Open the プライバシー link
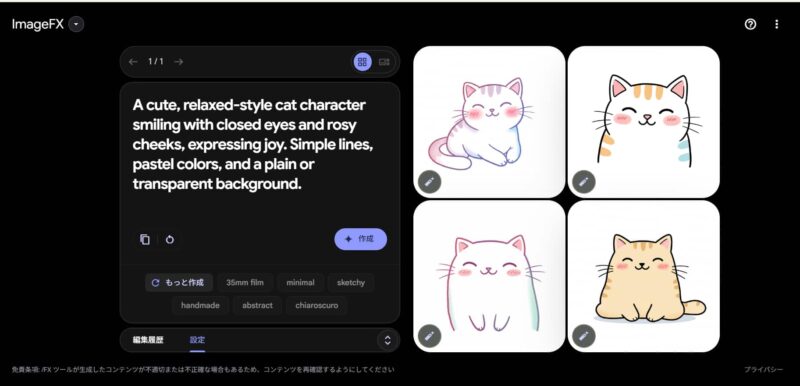The width and height of the screenshot is (800, 386). [x=763, y=370]
